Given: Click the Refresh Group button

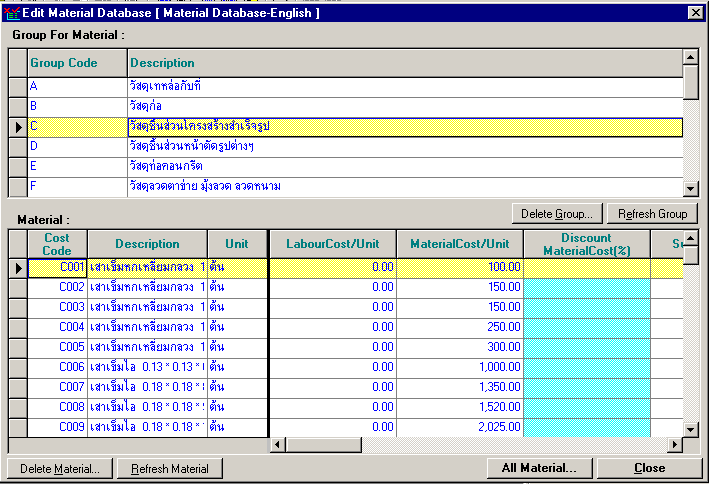Looking at the screenshot, I should (652, 214).
